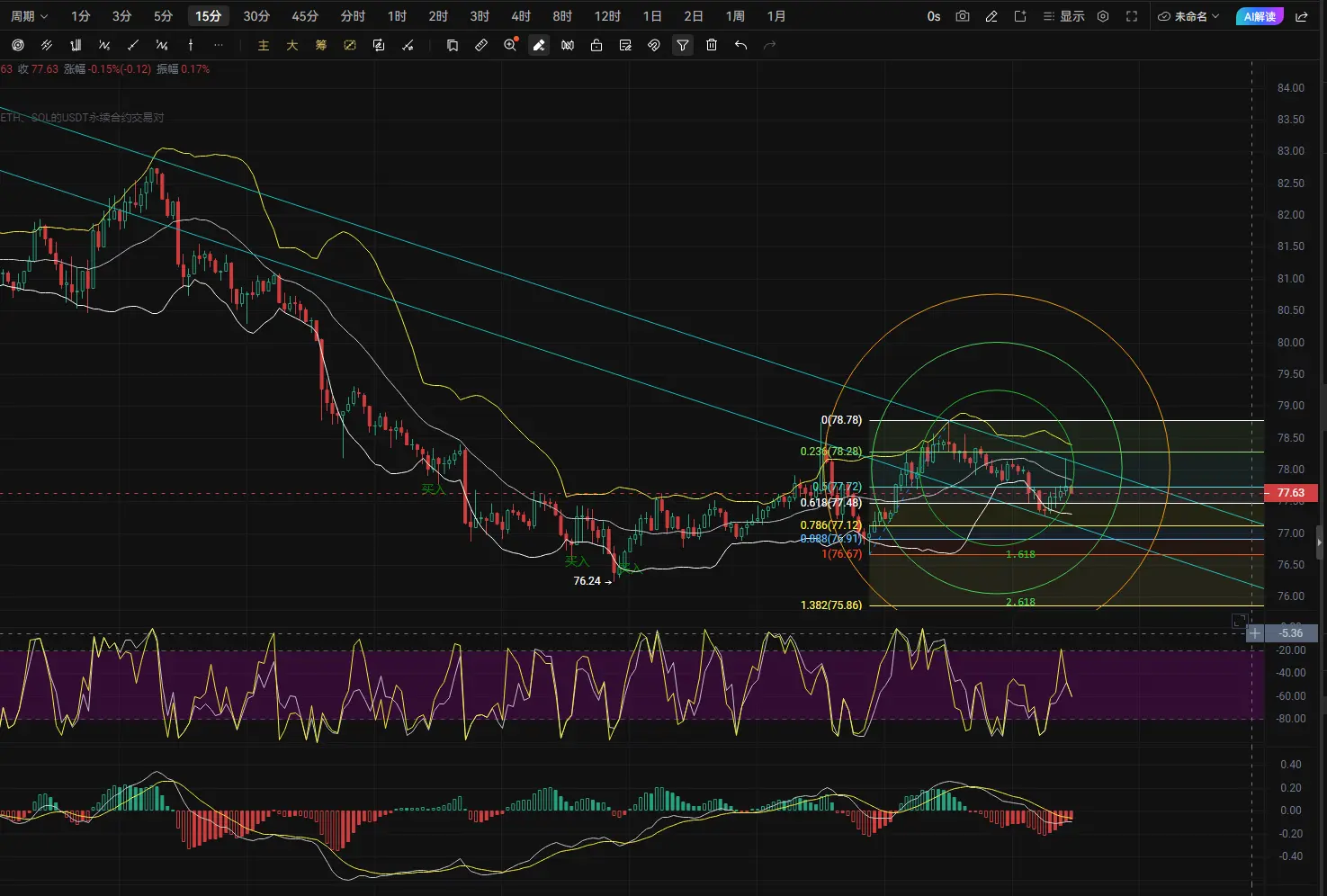Expand the 未命名 layout dropdown
The width and height of the screenshot is (1327, 896).
(1188, 16)
